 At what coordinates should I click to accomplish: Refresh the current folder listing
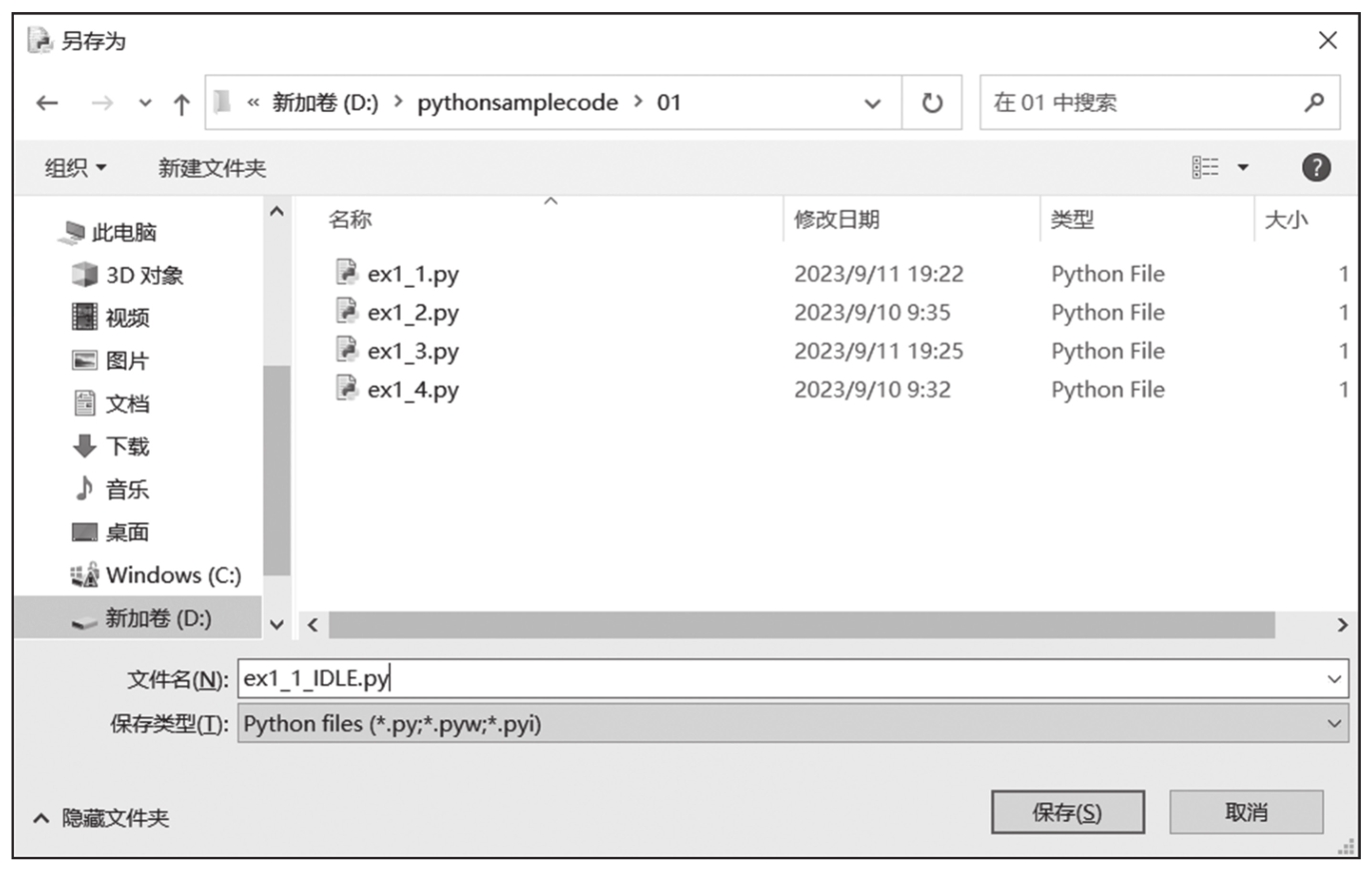click(x=931, y=103)
